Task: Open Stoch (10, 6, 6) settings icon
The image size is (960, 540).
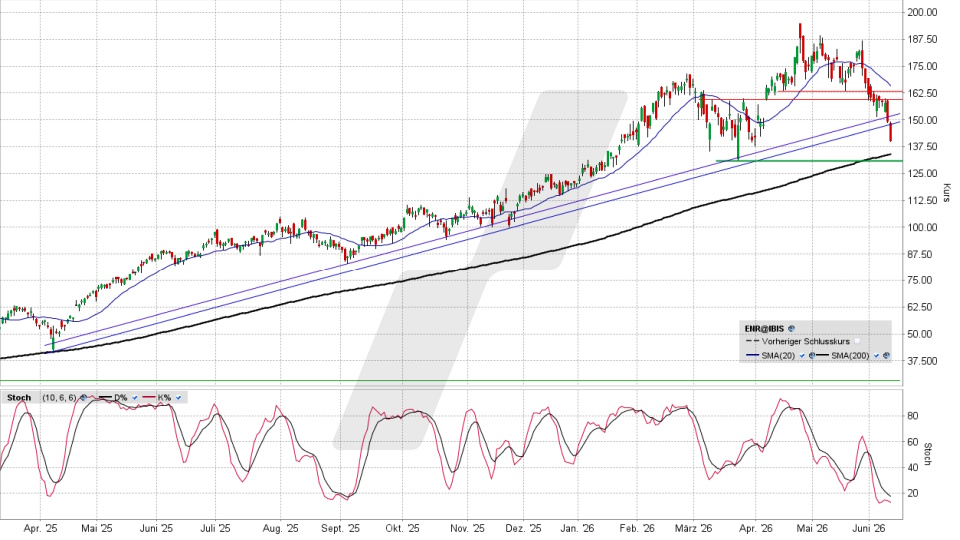Action: point(83,397)
